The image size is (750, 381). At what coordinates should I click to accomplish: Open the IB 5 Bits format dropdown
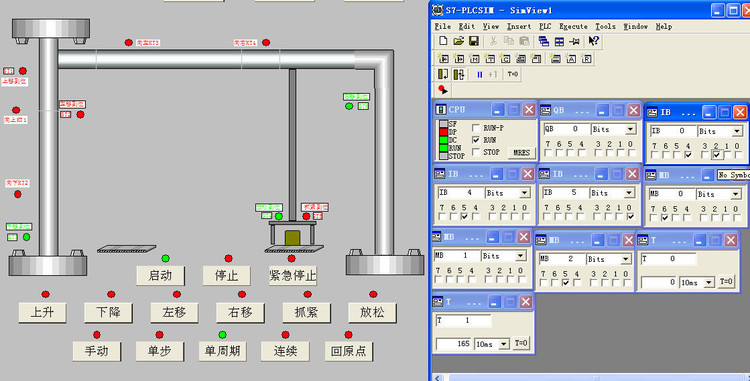click(x=629, y=193)
